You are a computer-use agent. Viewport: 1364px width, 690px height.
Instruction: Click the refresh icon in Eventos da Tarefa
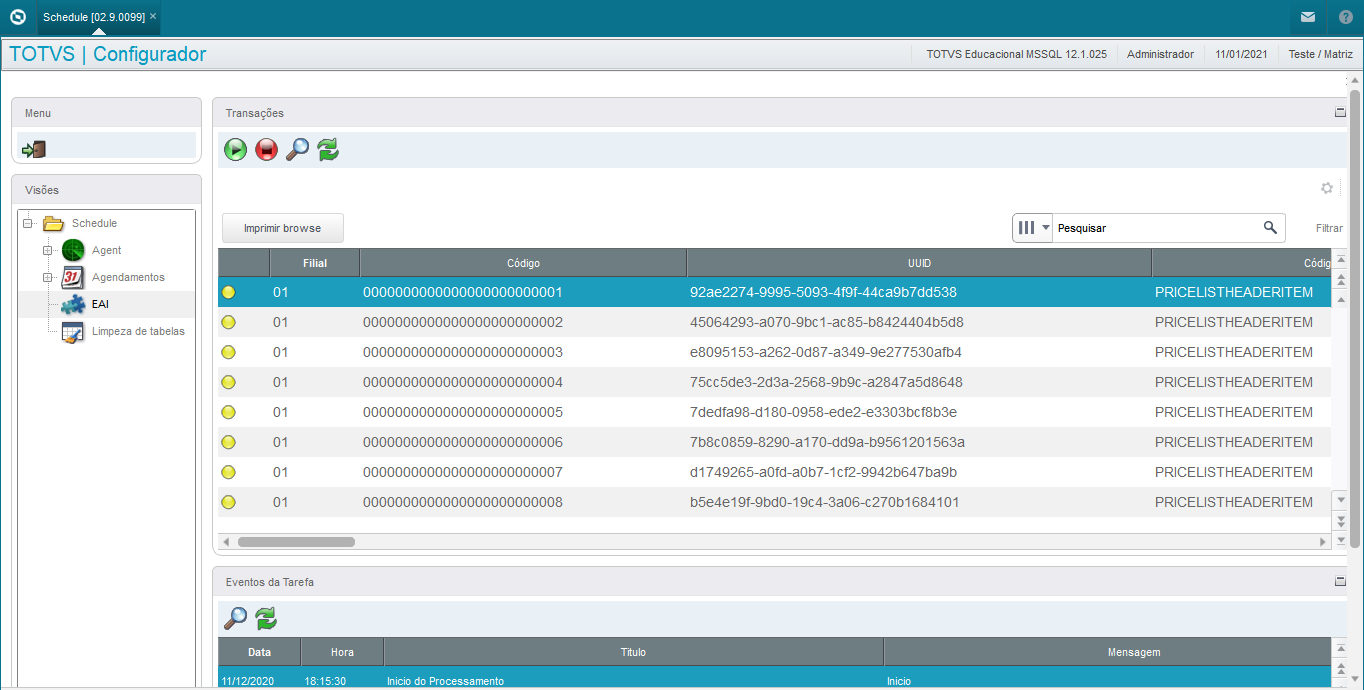pyautogui.click(x=266, y=618)
